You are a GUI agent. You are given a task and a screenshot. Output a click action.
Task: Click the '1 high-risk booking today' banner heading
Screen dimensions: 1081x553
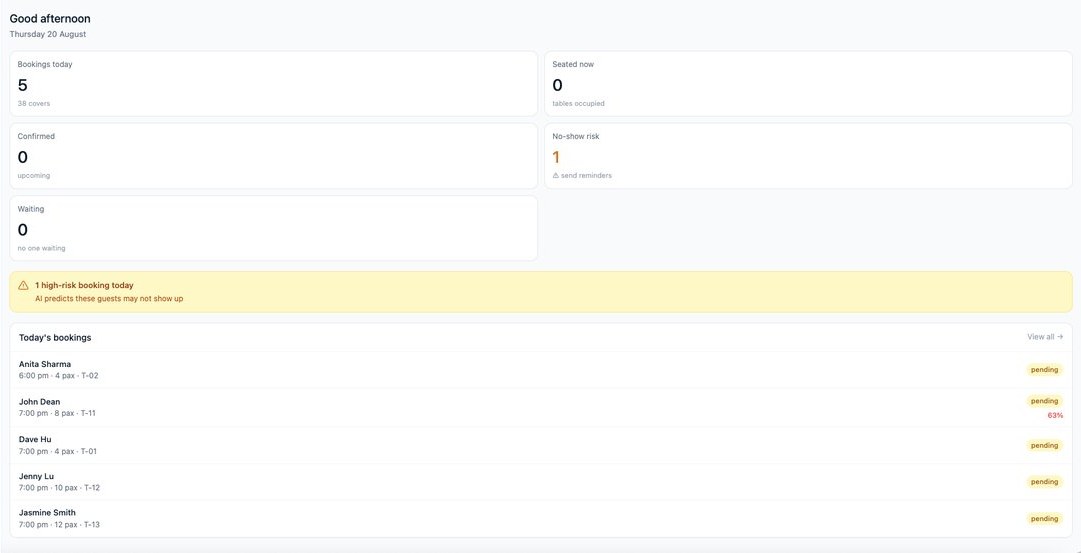tap(84, 285)
